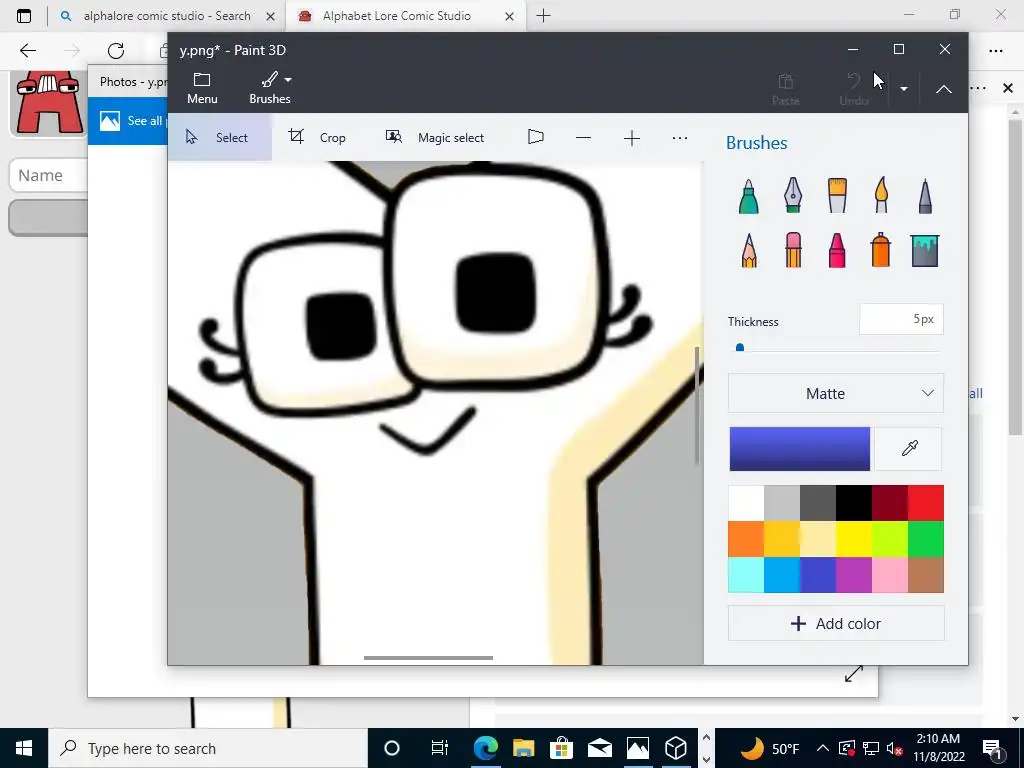The image size is (1024, 768).
Task: Zoom in with the plus button
Action: click(x=632, y=138)
